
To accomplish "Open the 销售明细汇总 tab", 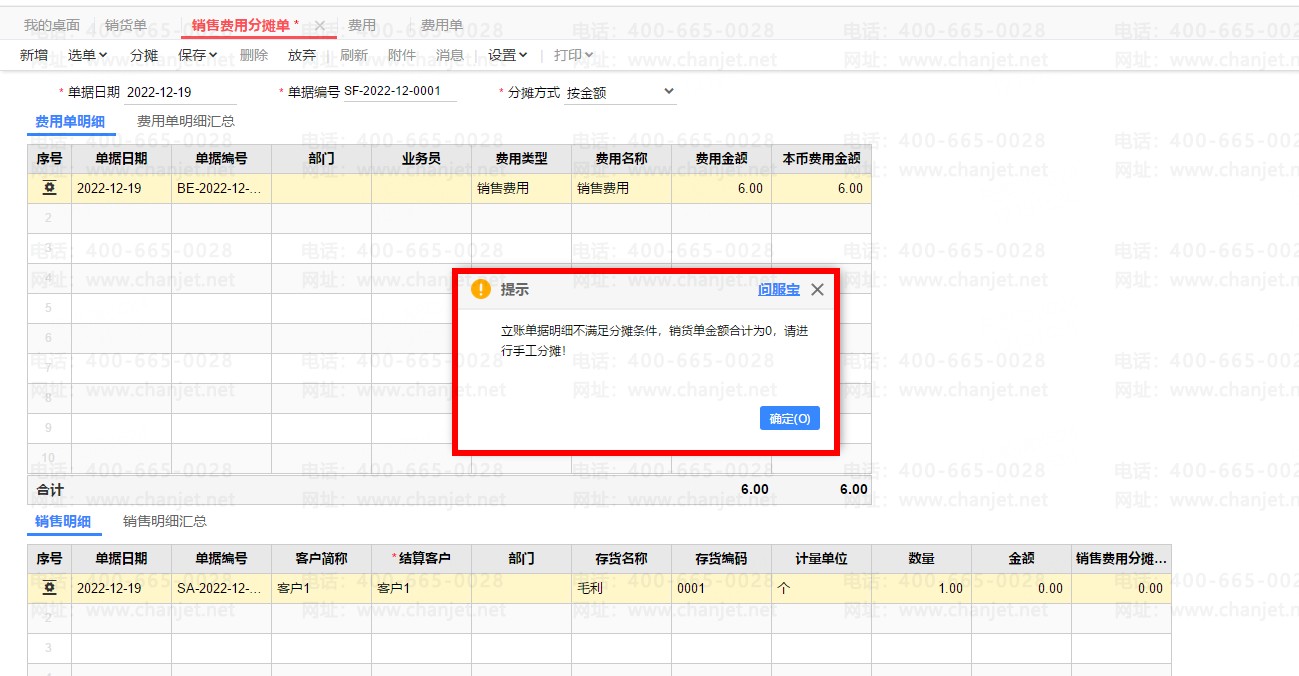I will click(x=164, y=521).
